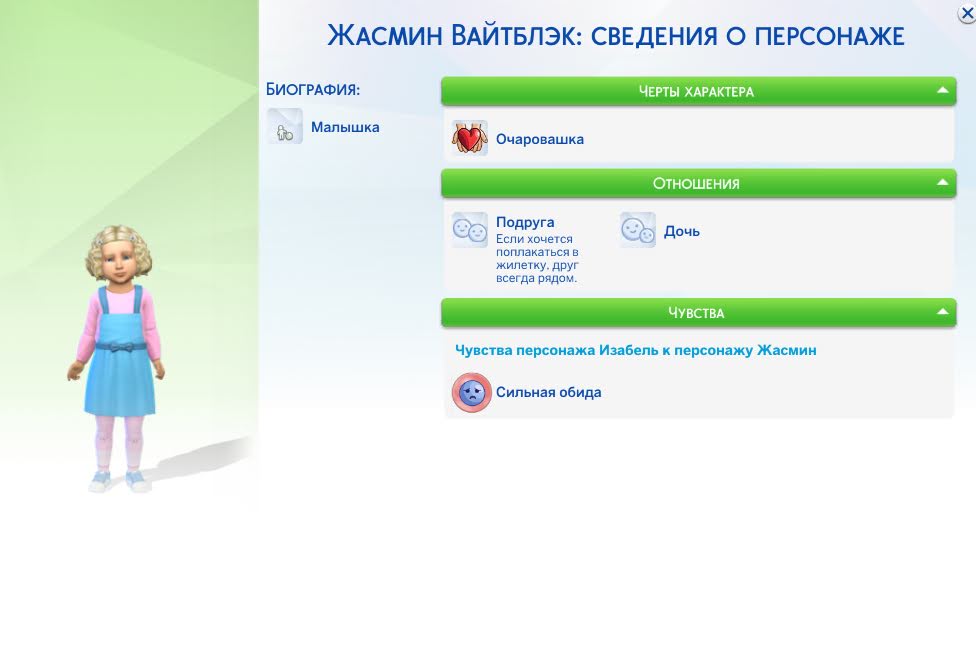Click the Дочь relationship label
The height and width of the screenshot is (647, 976).
682,232
